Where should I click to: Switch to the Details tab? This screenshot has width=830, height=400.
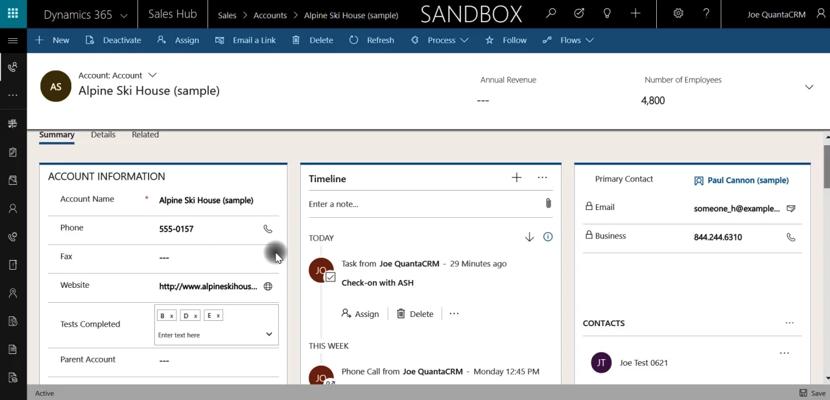(x=103, y=135)
